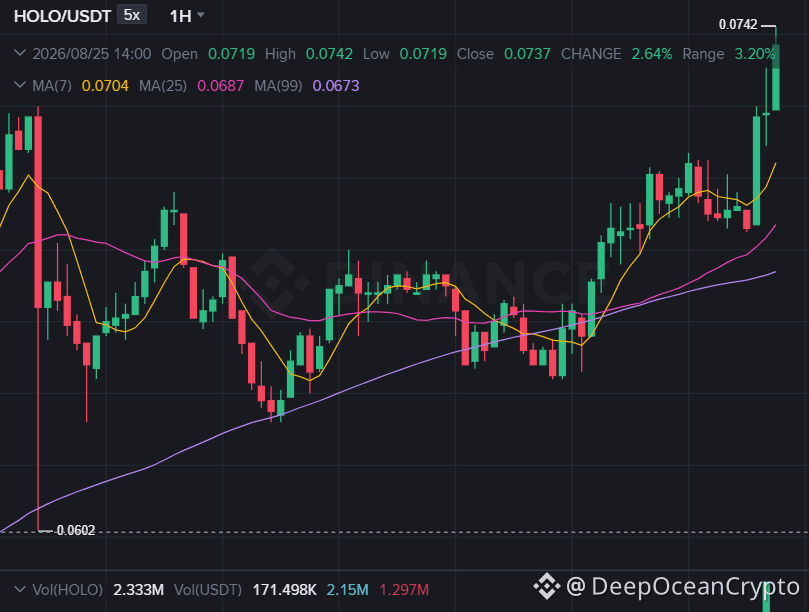Collapse the MA indicator row chevron
This screenshot has height=612, width=809.
click(x=20, y=85)
